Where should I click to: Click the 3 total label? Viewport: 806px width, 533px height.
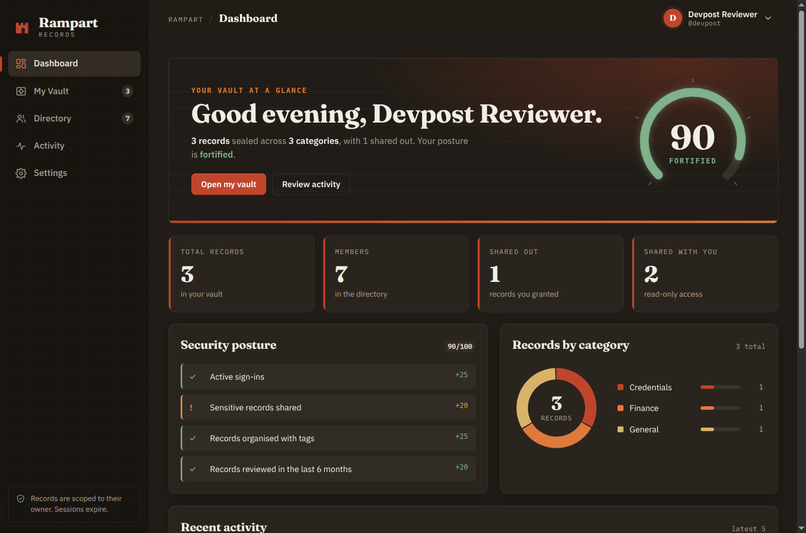pyautogui.click(x=750, y=346)
